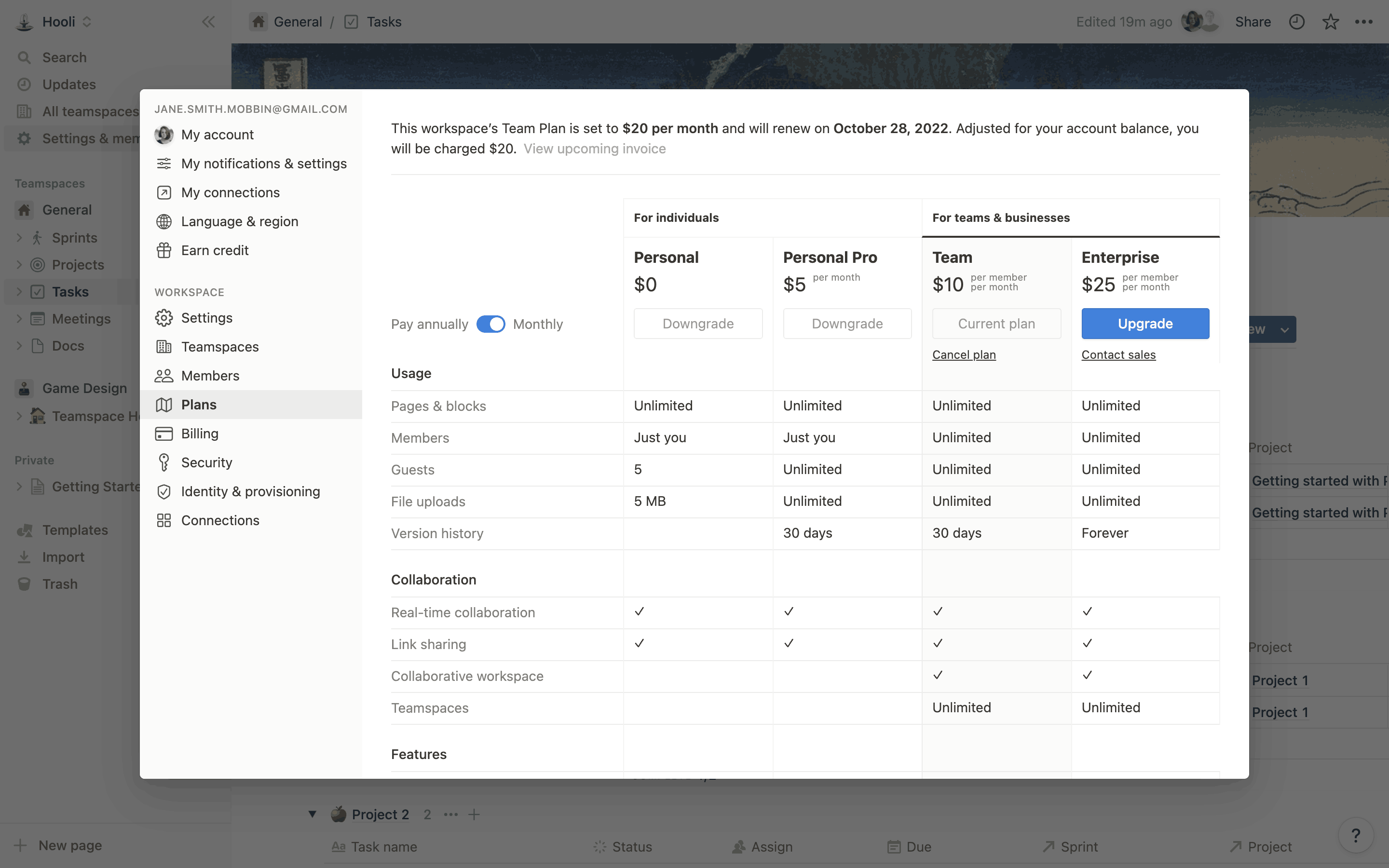Viewport: 1389px width, 868px height.
Task: Open the three-dots page menu
Action: [x=1363, y=22]
